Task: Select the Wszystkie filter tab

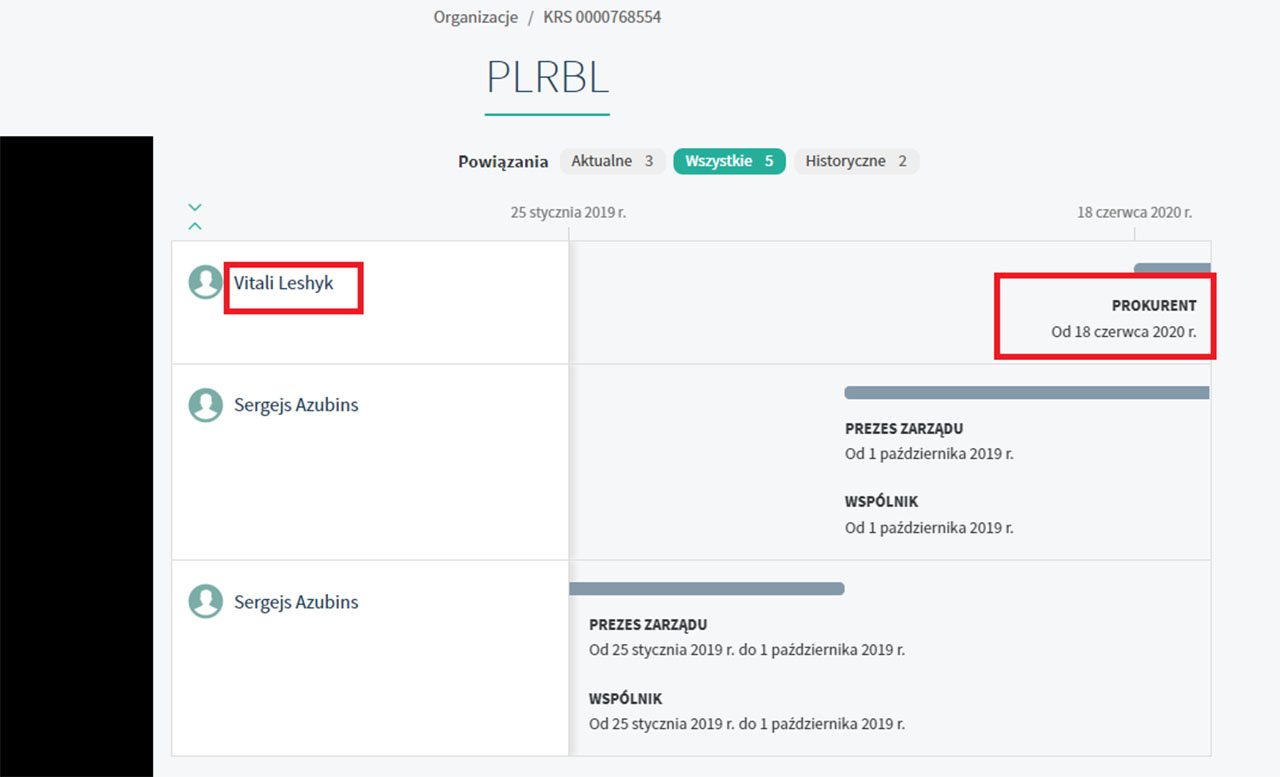Action: (729, 161)
